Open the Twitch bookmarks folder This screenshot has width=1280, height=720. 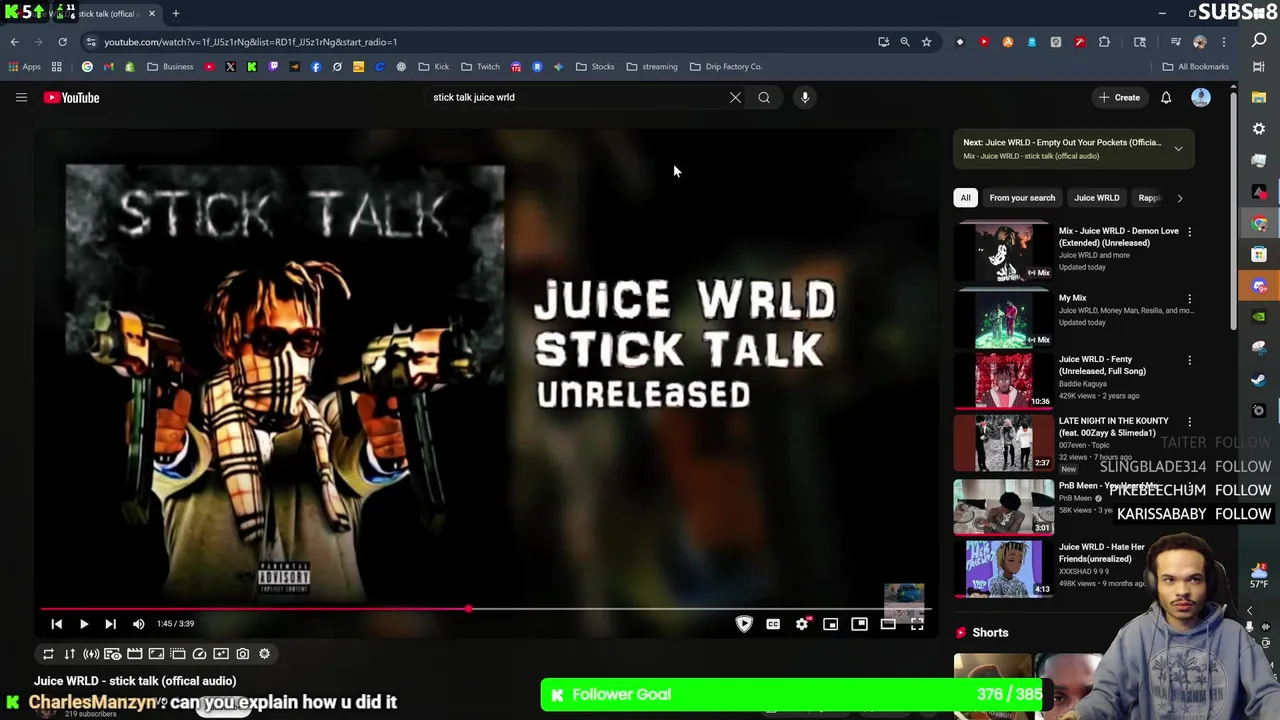(480, 67)
